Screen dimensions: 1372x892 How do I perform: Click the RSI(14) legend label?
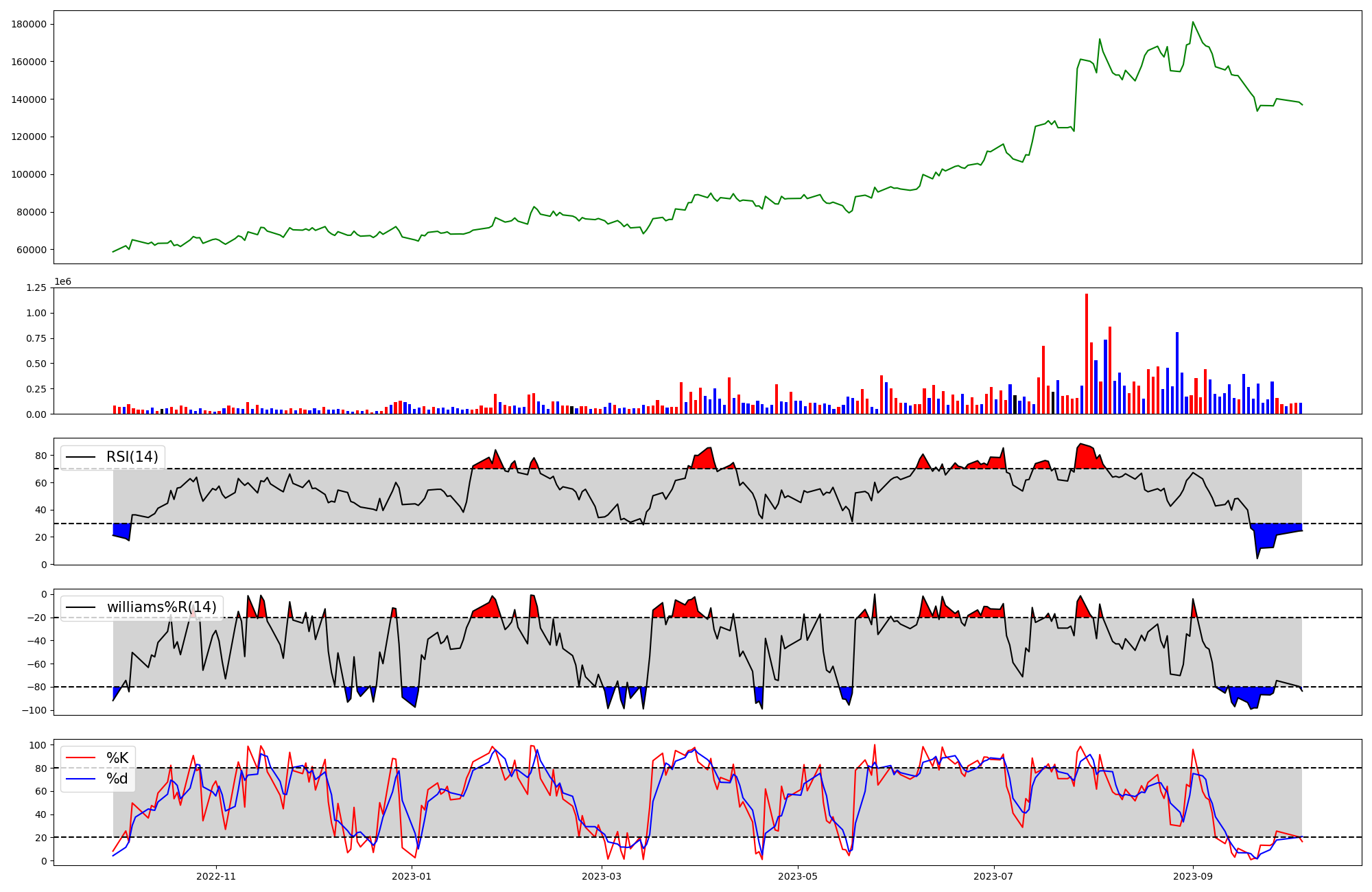point(132,457)
